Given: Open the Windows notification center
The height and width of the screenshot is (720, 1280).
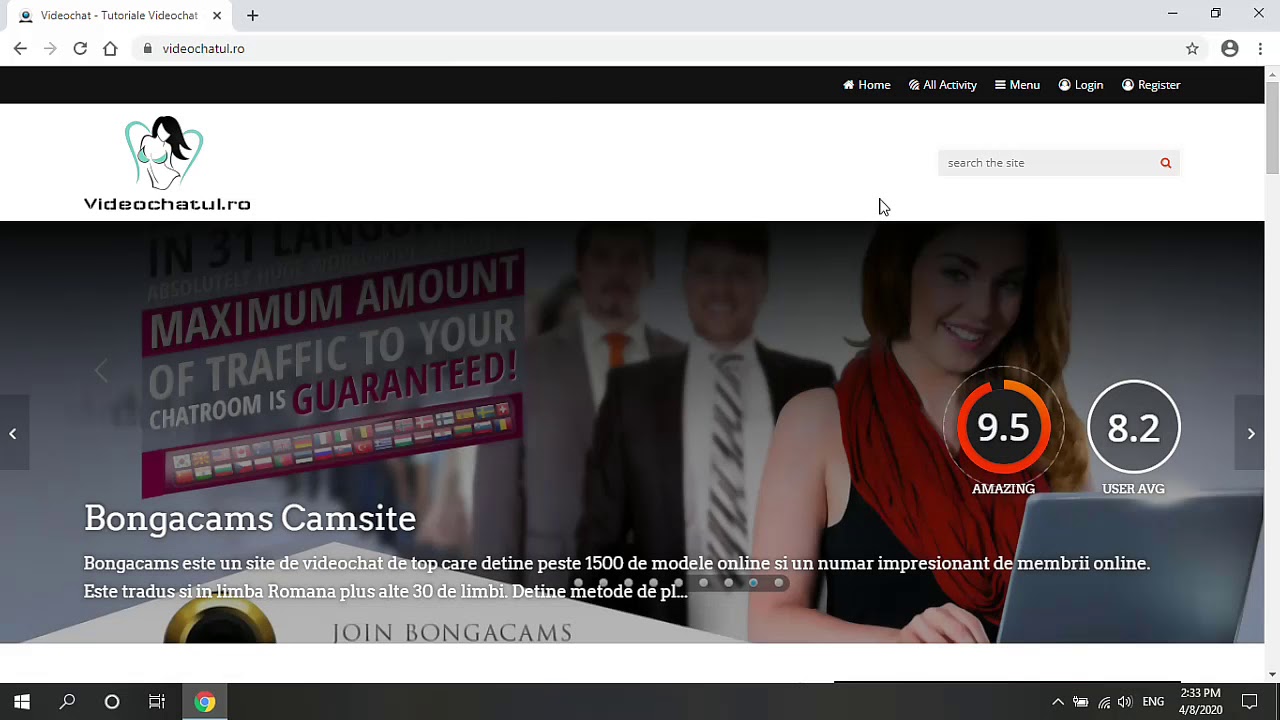Looking at the screenshot, I should (x=1249, y=702).
